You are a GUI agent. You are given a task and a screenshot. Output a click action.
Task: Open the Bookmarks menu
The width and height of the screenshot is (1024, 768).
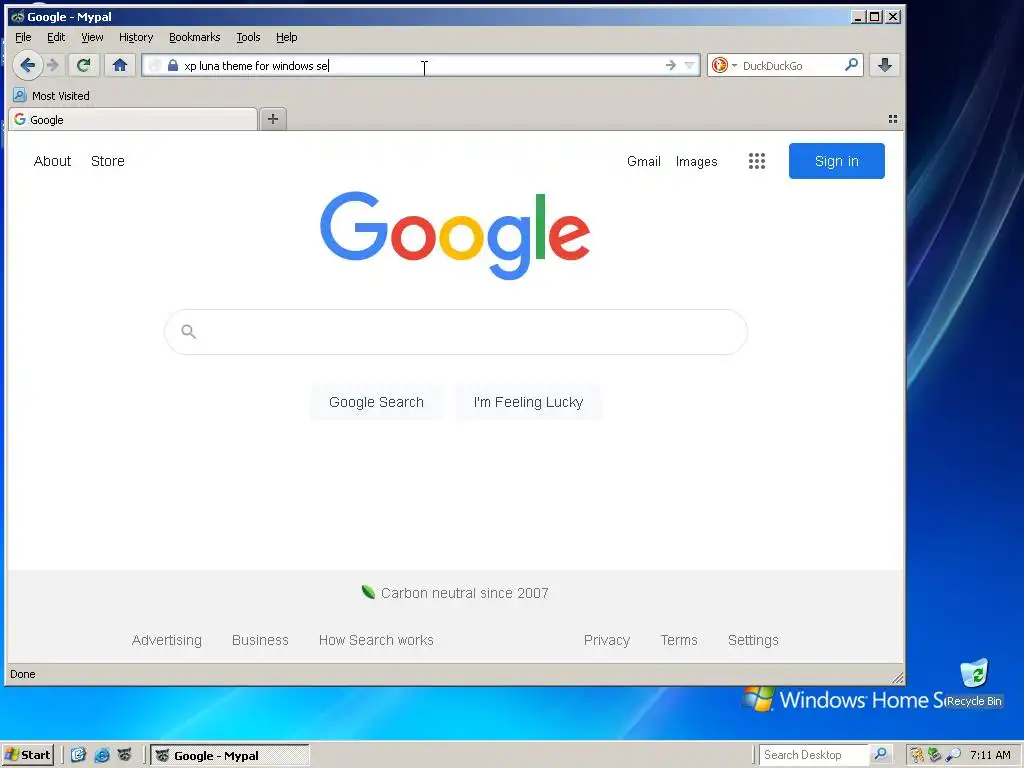pyautogui.click(x=195, y=37)
